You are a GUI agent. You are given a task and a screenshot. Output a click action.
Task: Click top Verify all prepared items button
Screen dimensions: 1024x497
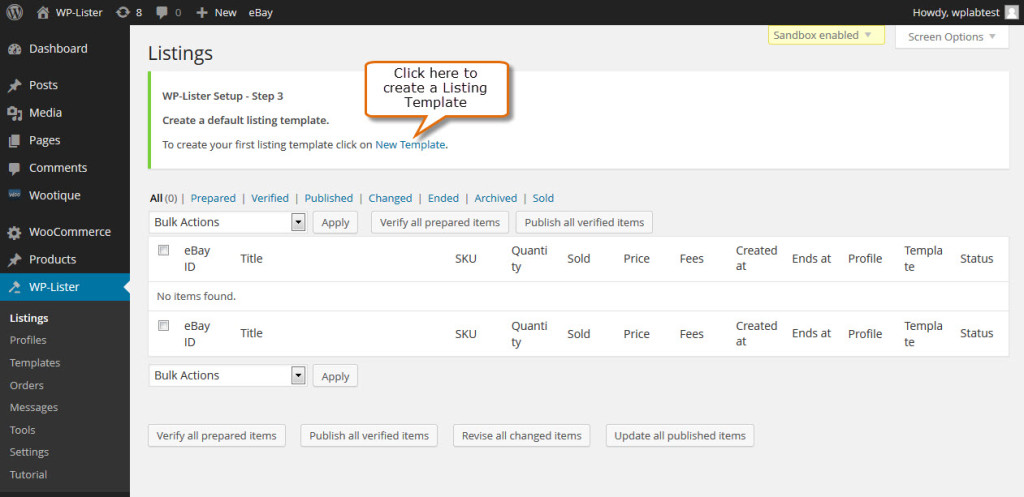[x=440, y=223]
